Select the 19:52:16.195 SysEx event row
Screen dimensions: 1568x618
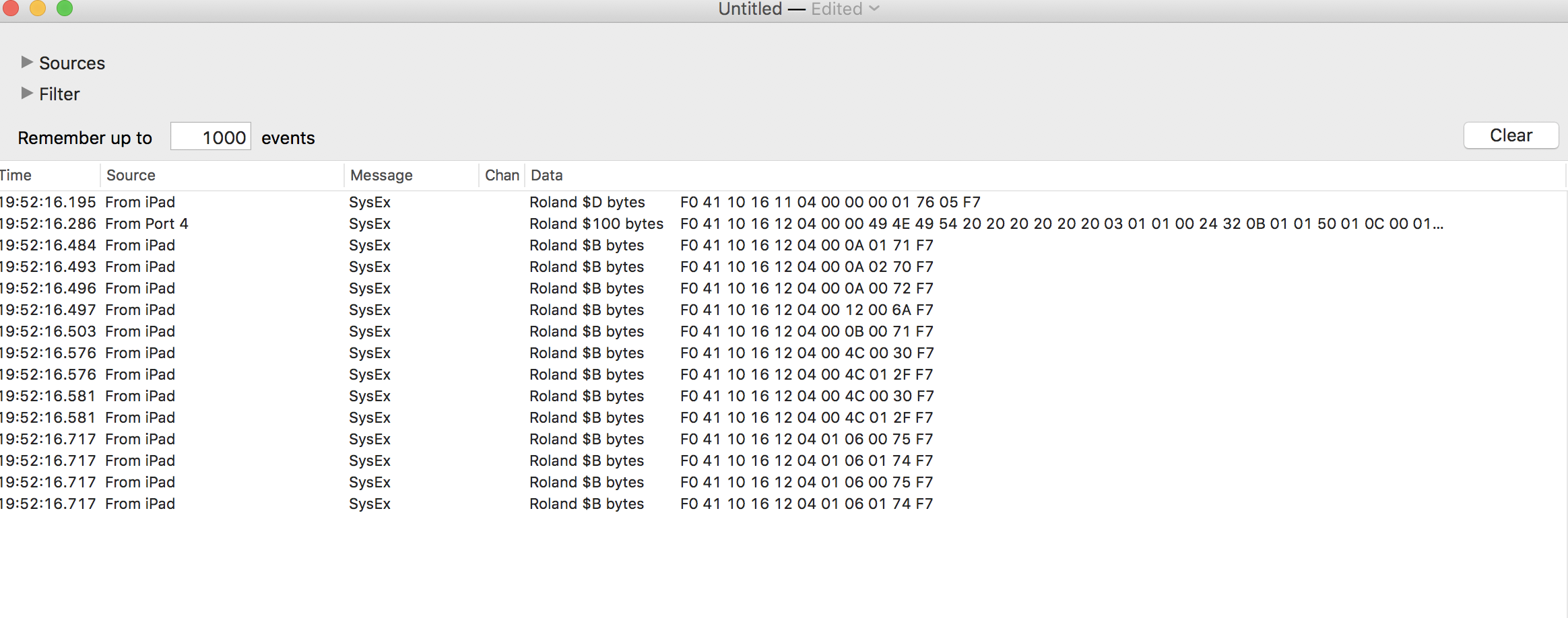(x=783, y=202)
